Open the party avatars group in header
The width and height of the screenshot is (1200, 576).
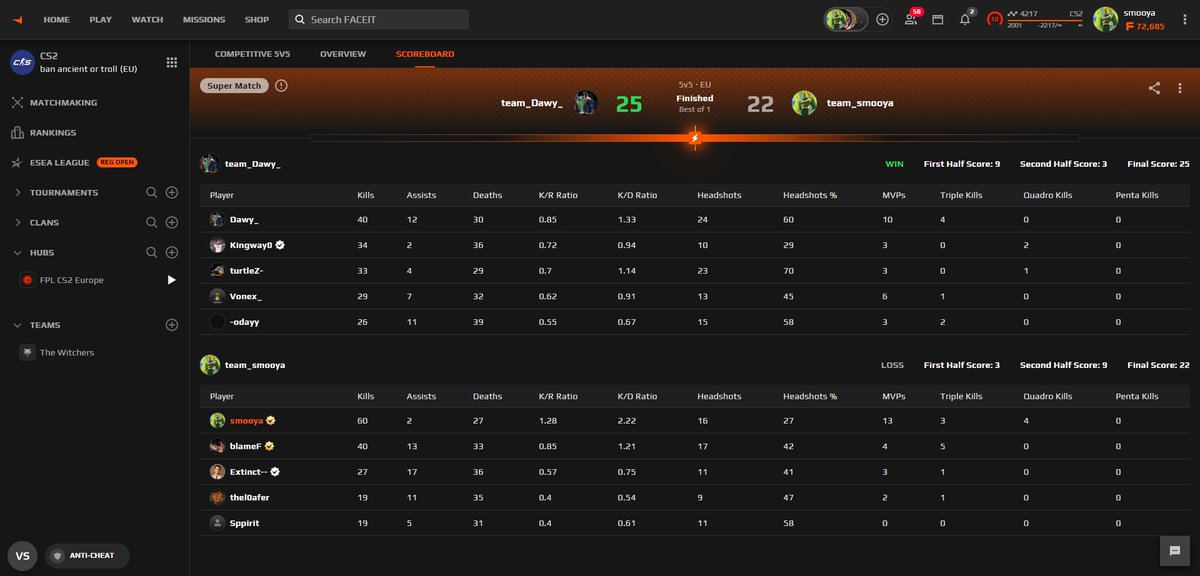pyautogui.click(x=845, y=19)
